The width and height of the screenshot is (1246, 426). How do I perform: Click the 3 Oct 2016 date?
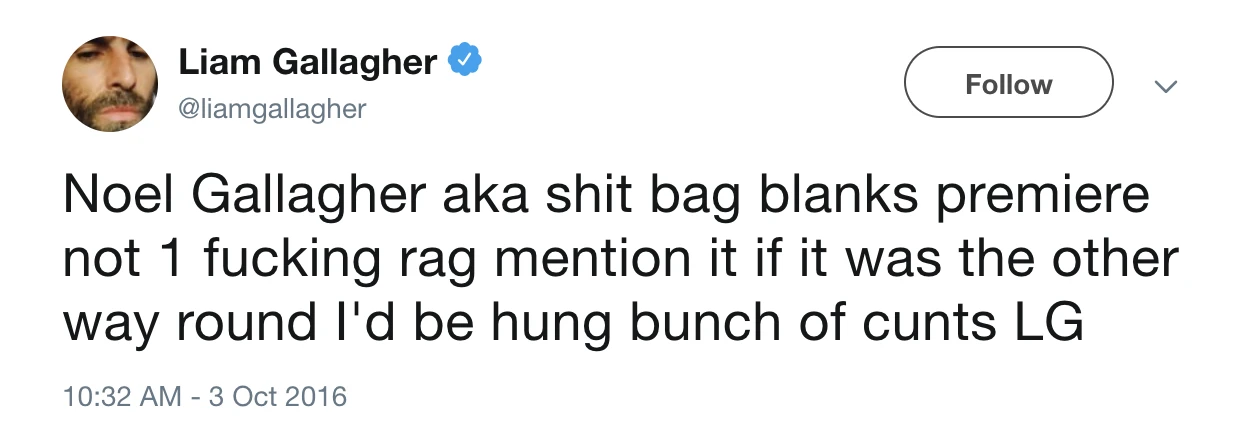(x=274, y=396)
